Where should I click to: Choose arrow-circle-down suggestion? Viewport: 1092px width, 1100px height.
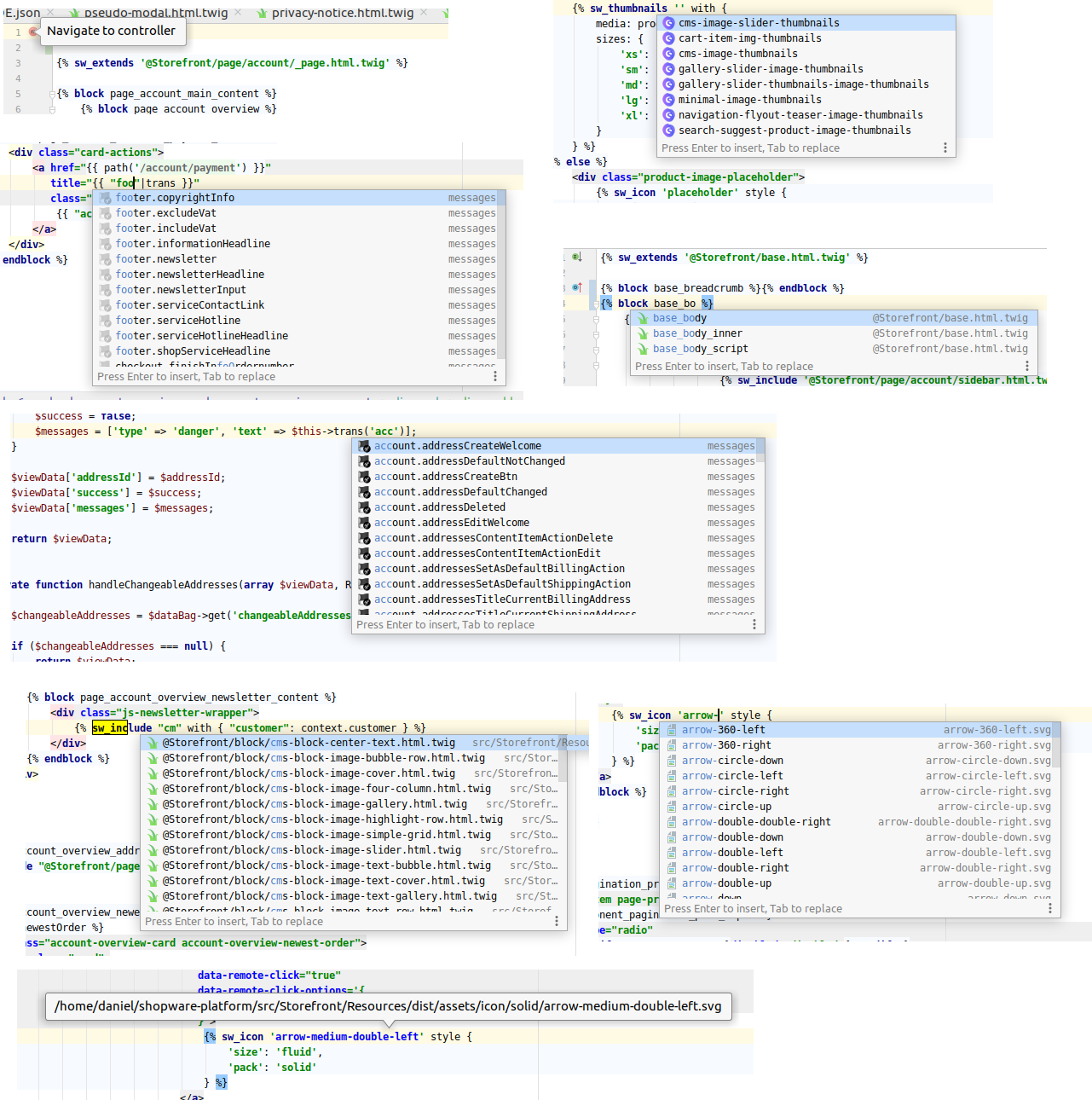coord(860,761)
